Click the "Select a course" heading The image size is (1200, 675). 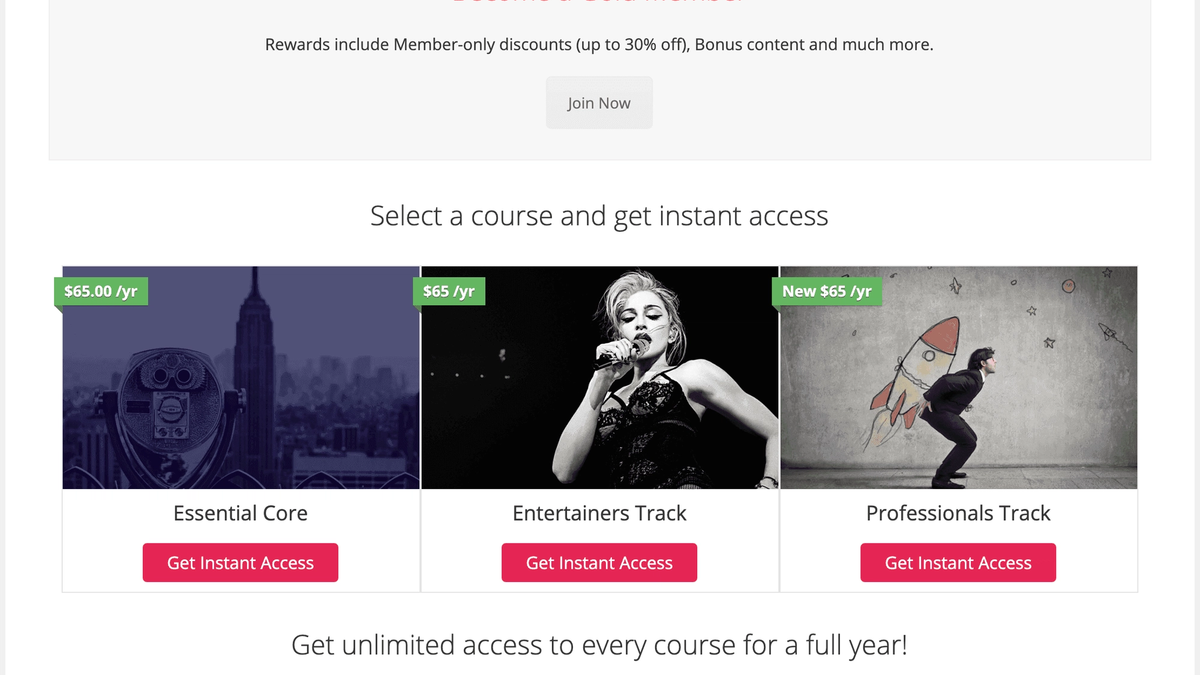point(599,215)
